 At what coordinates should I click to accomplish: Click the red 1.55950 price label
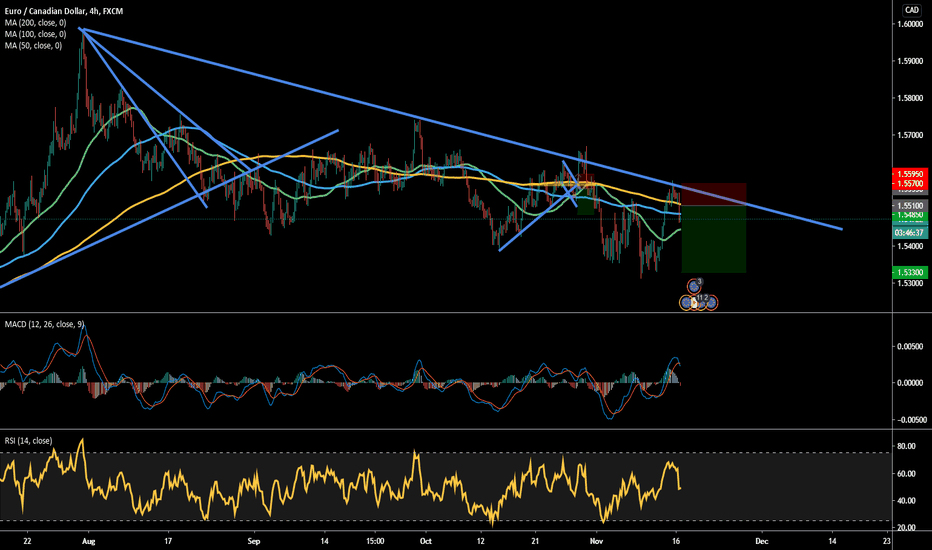910,174
